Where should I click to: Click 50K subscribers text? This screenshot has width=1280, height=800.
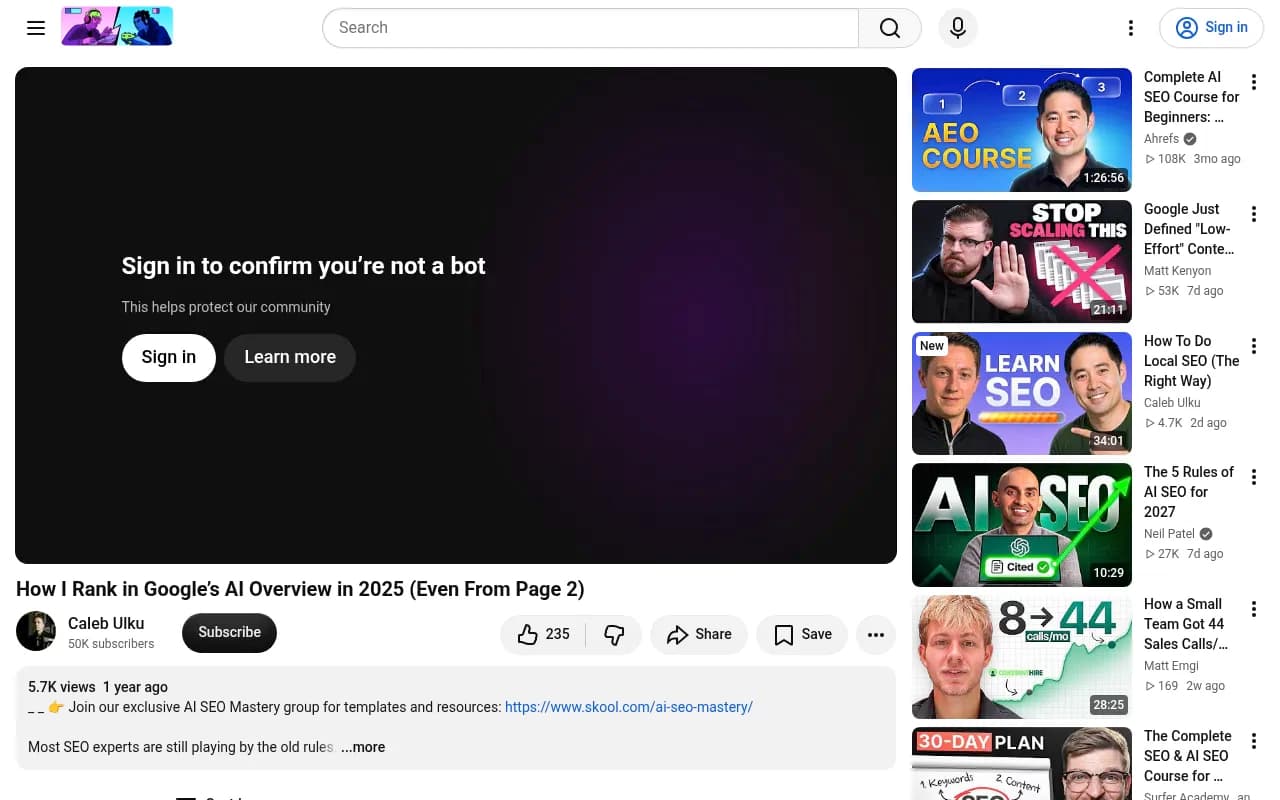coord(111,644)
